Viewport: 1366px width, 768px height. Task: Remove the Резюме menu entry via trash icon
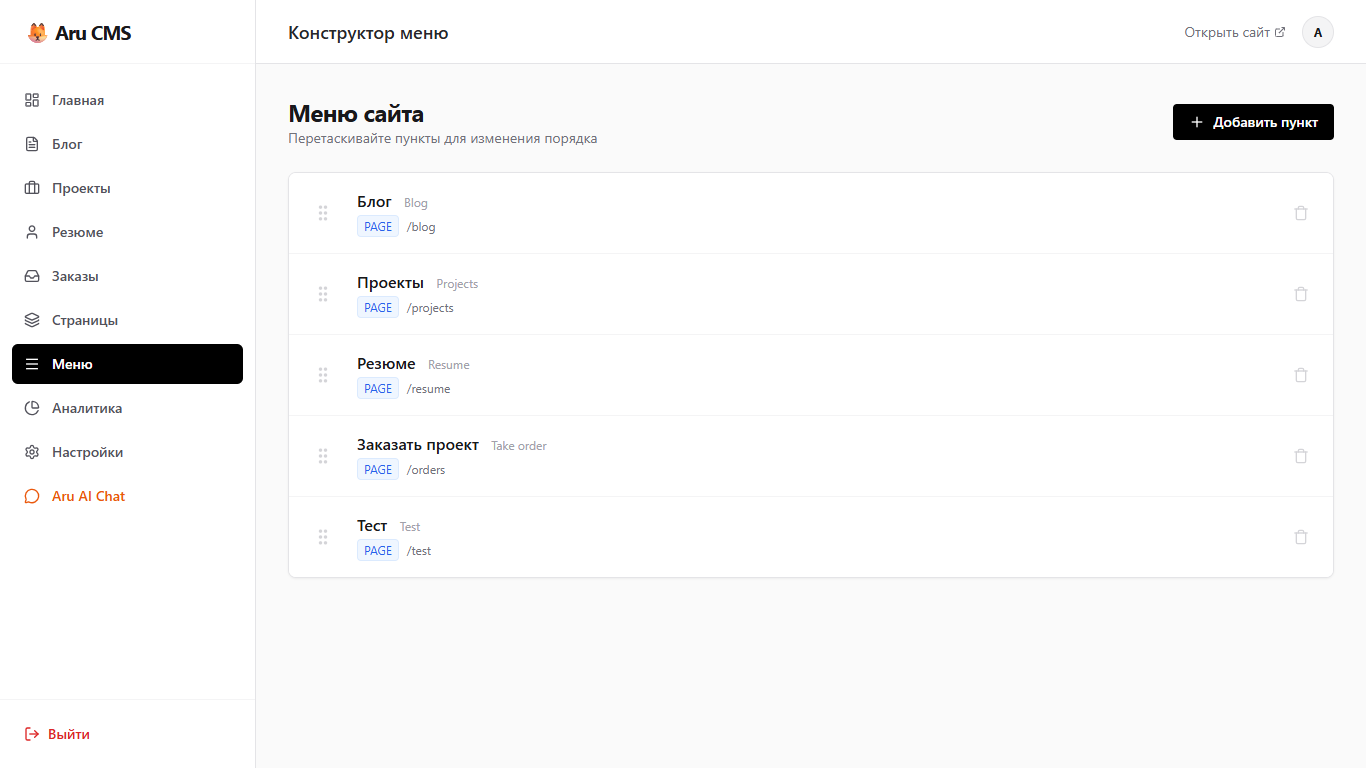[1300, 375]
